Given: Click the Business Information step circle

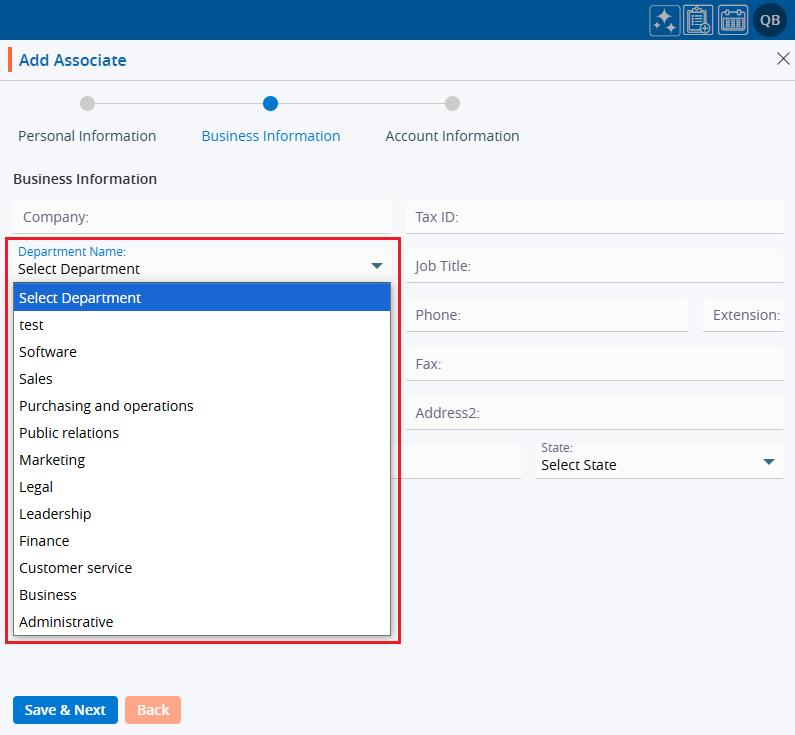Looking at the screenshot, I should 270,103.
